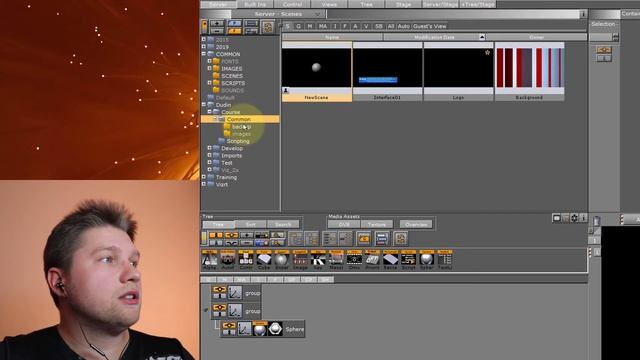The image size is (640, 360).
Task: Select the Expert plugin icon
Action: click(x=282, y=260)
